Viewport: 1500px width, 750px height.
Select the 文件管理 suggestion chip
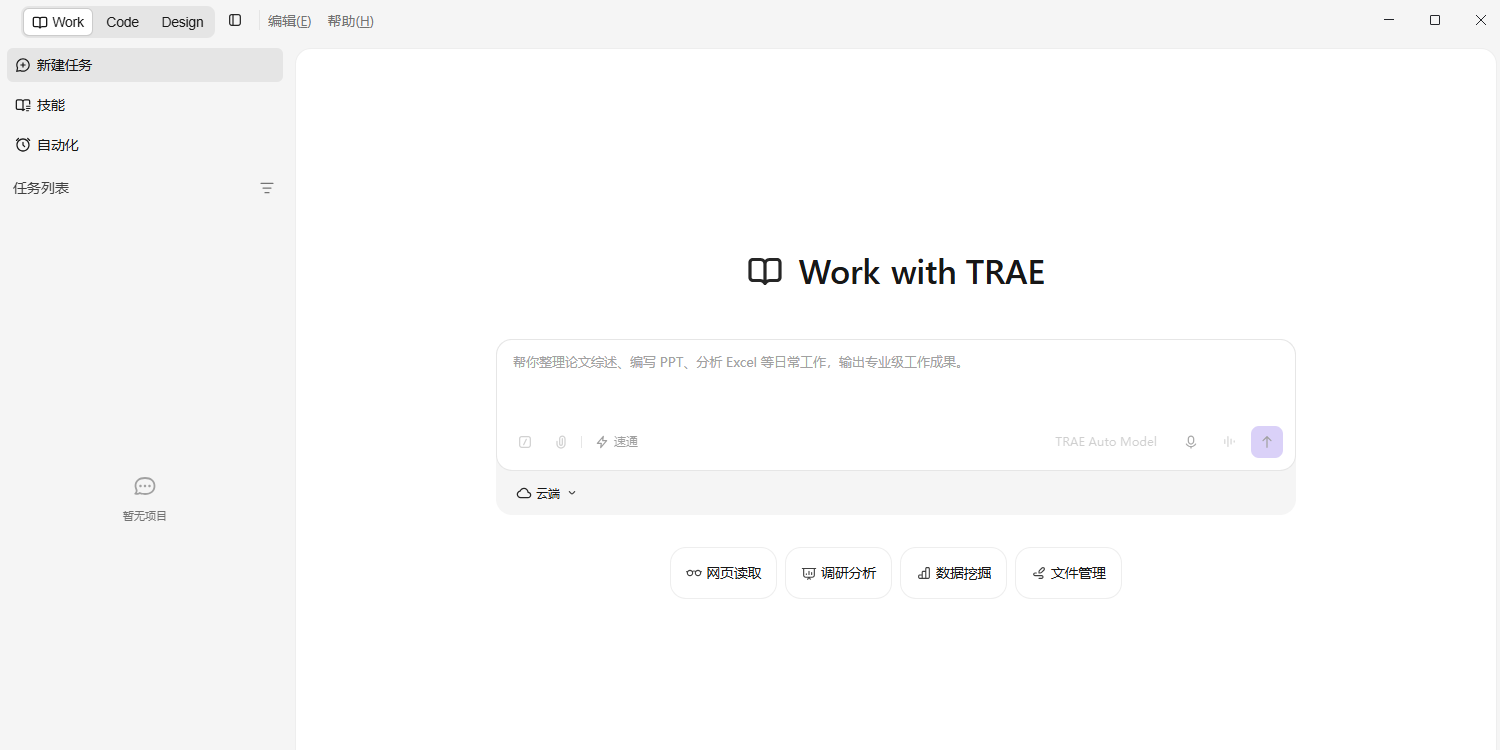(1068, 573)
